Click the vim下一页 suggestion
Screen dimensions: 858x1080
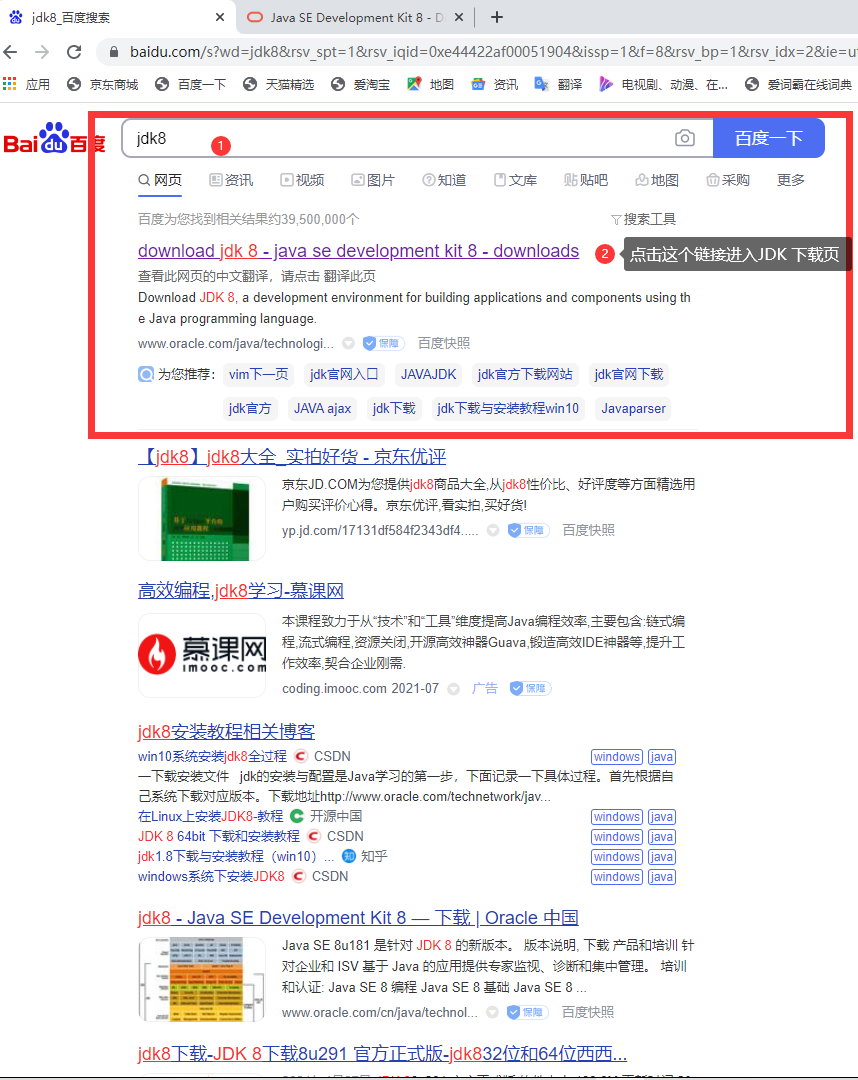[x=258, y=375]
